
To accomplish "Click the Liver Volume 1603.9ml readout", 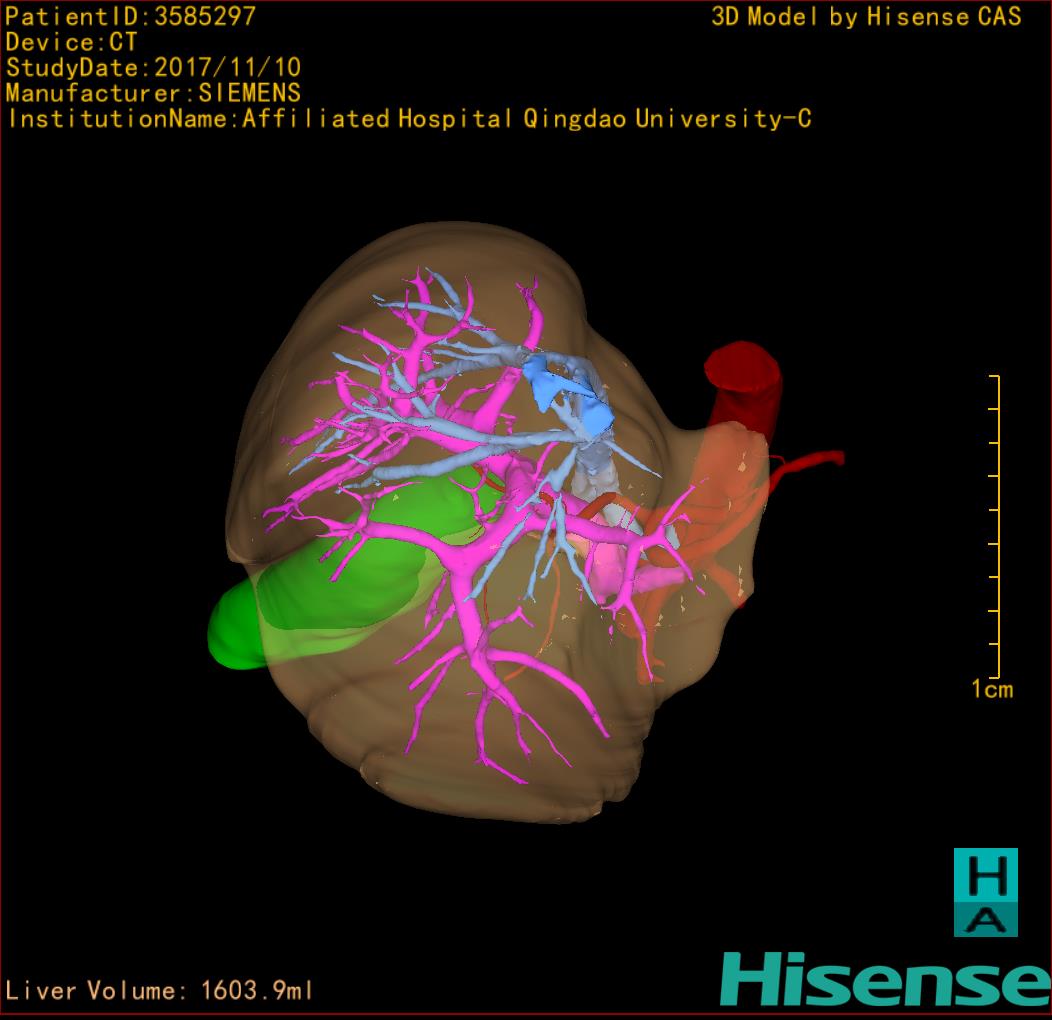I will pyautogui.click(x=160, y=991).
